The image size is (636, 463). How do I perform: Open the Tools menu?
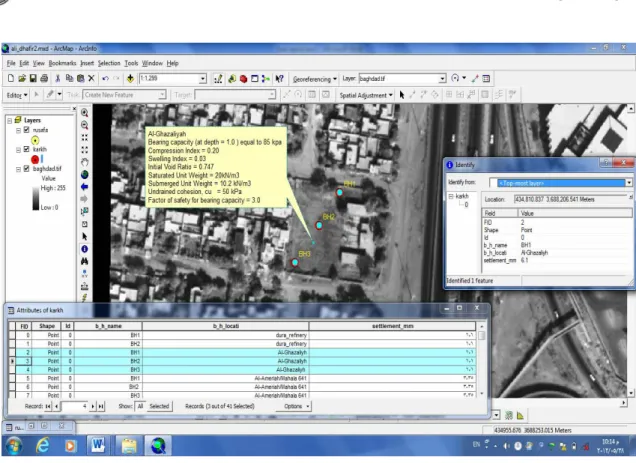(x=131, y=63)
